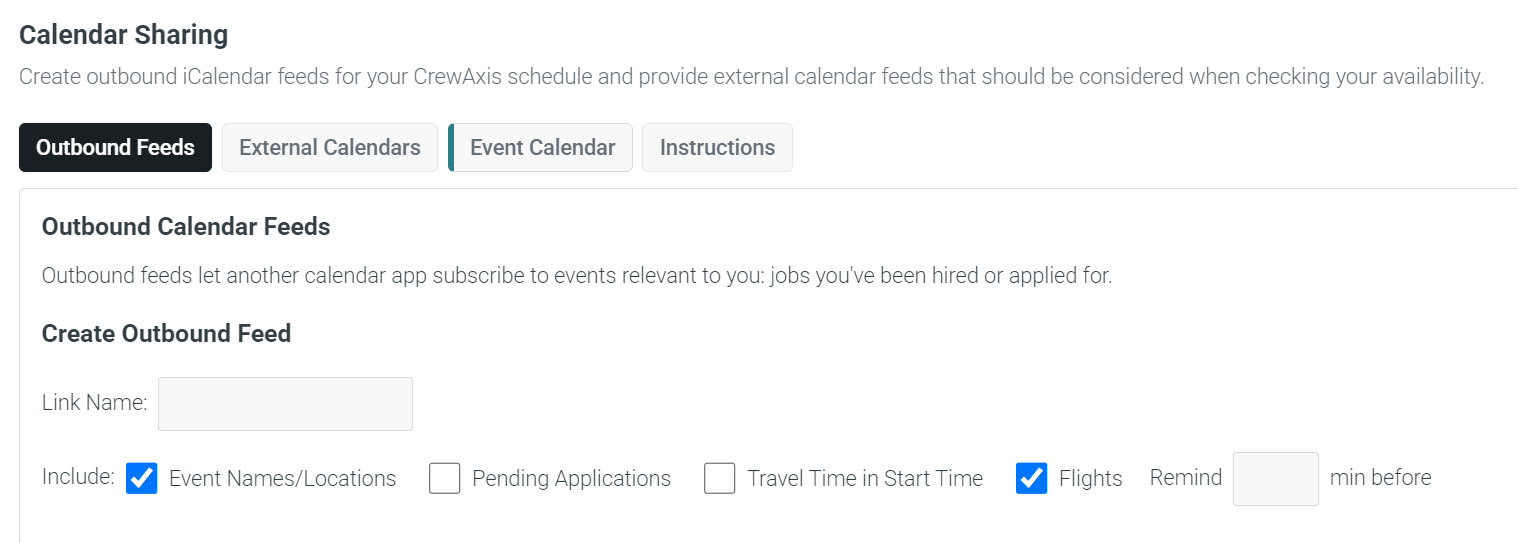
Task: Enable the Pending Applications checkbox
Action: pyautogui.click(x=445, y=478)
